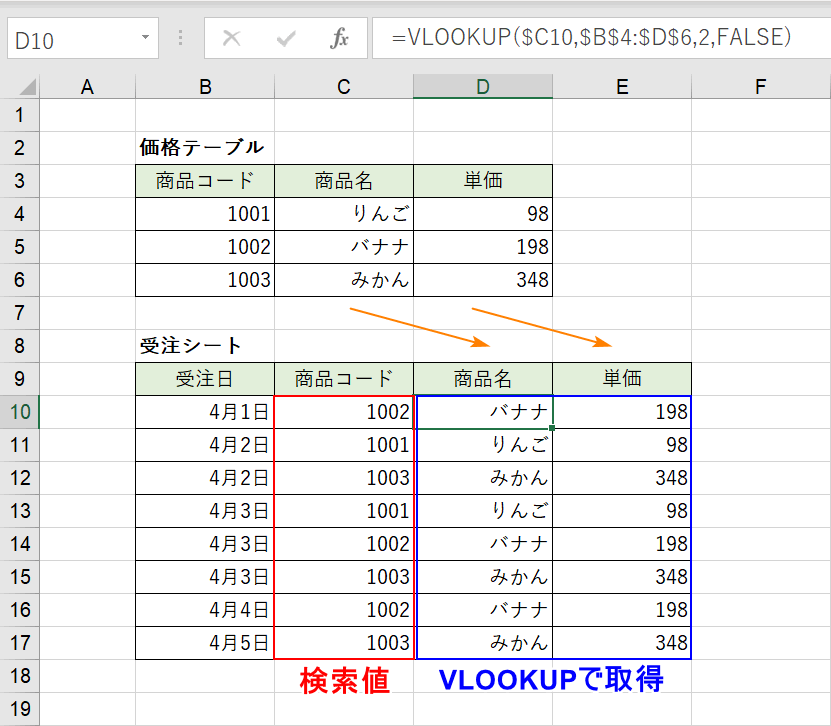Select all cells using corner triangle button
831x726 pixels.
coord(29,86)
